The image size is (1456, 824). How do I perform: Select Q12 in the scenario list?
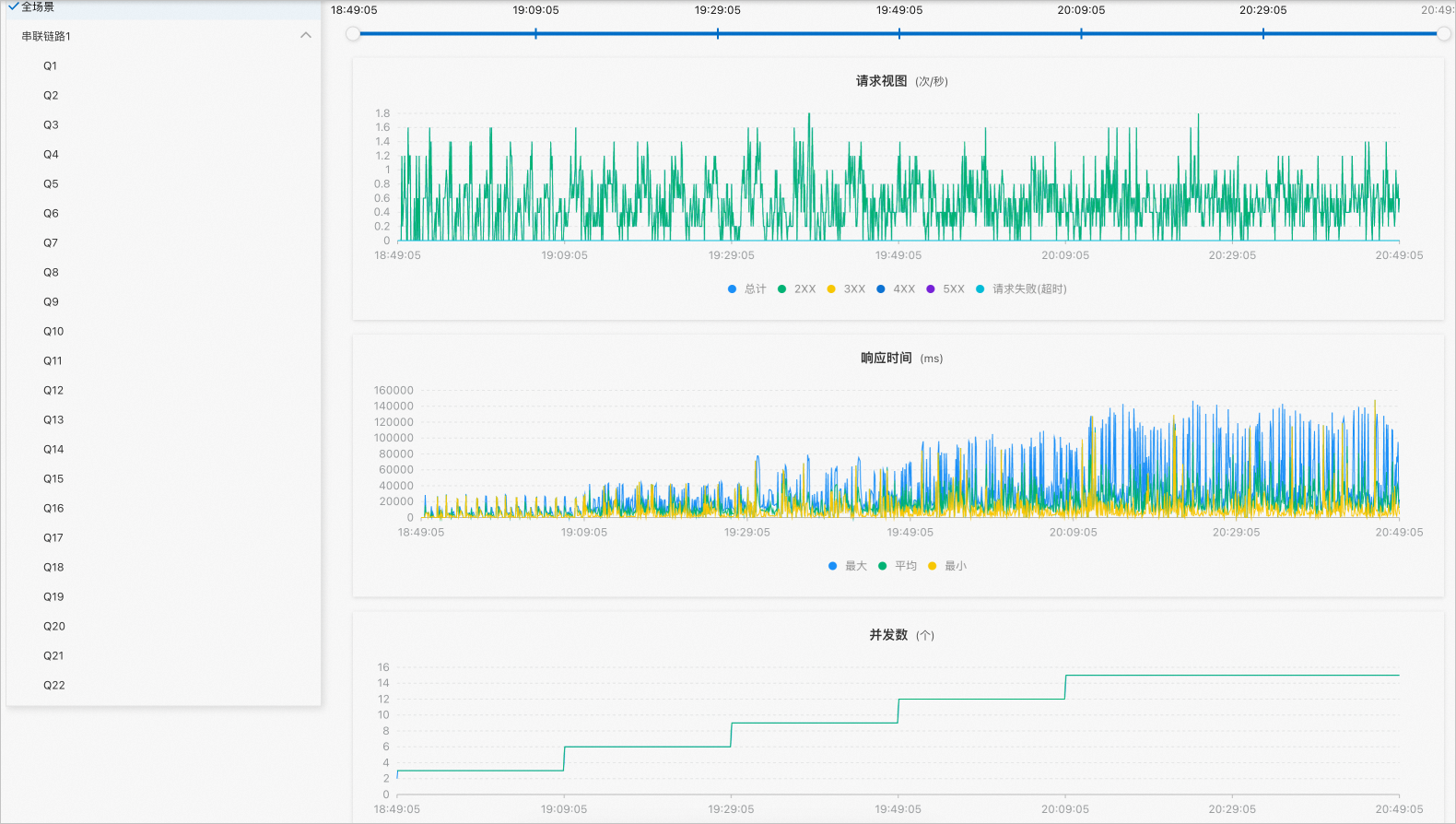click(163, 390)
